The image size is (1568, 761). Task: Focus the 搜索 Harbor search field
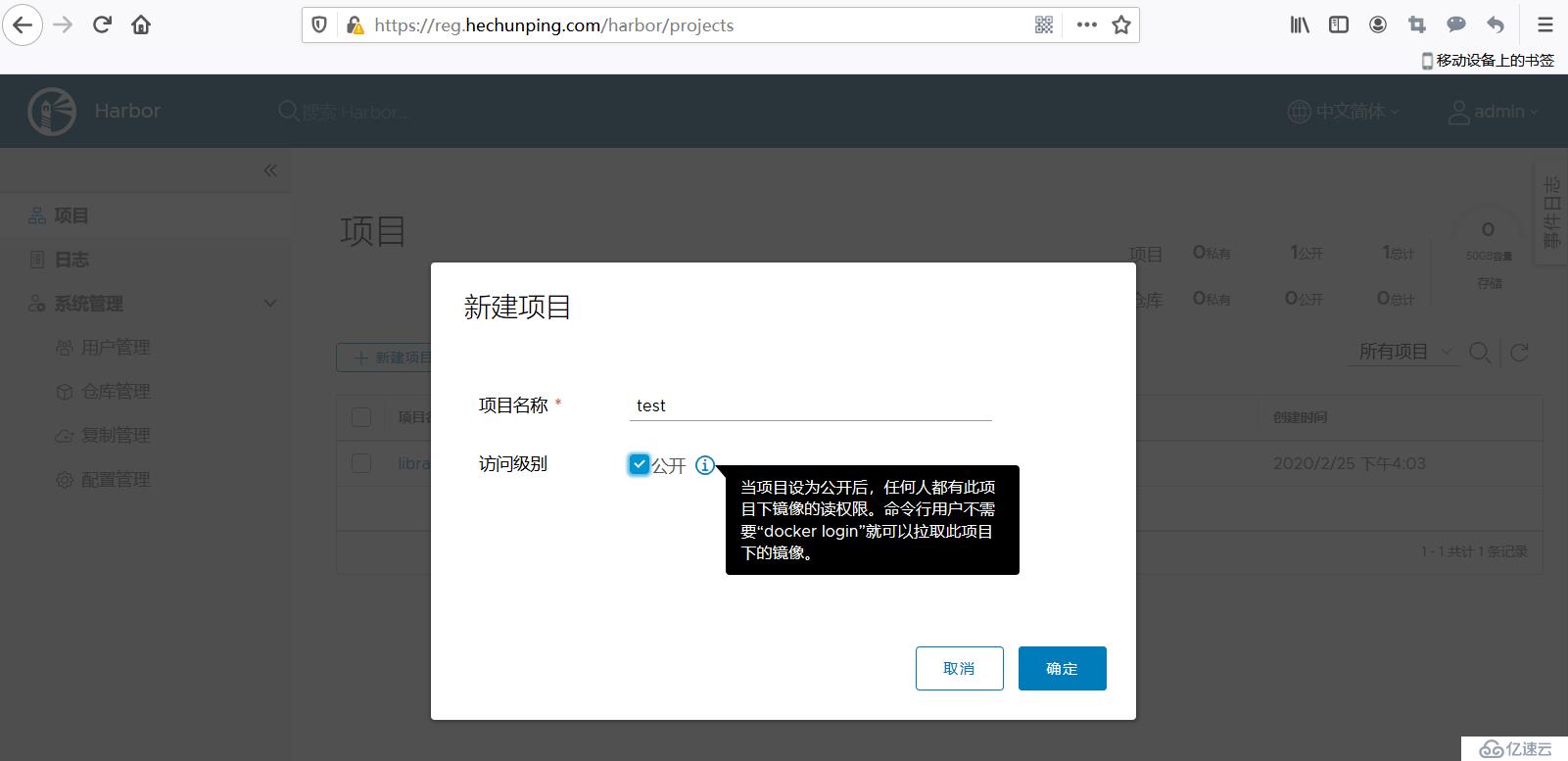click(x=355, y=113)
